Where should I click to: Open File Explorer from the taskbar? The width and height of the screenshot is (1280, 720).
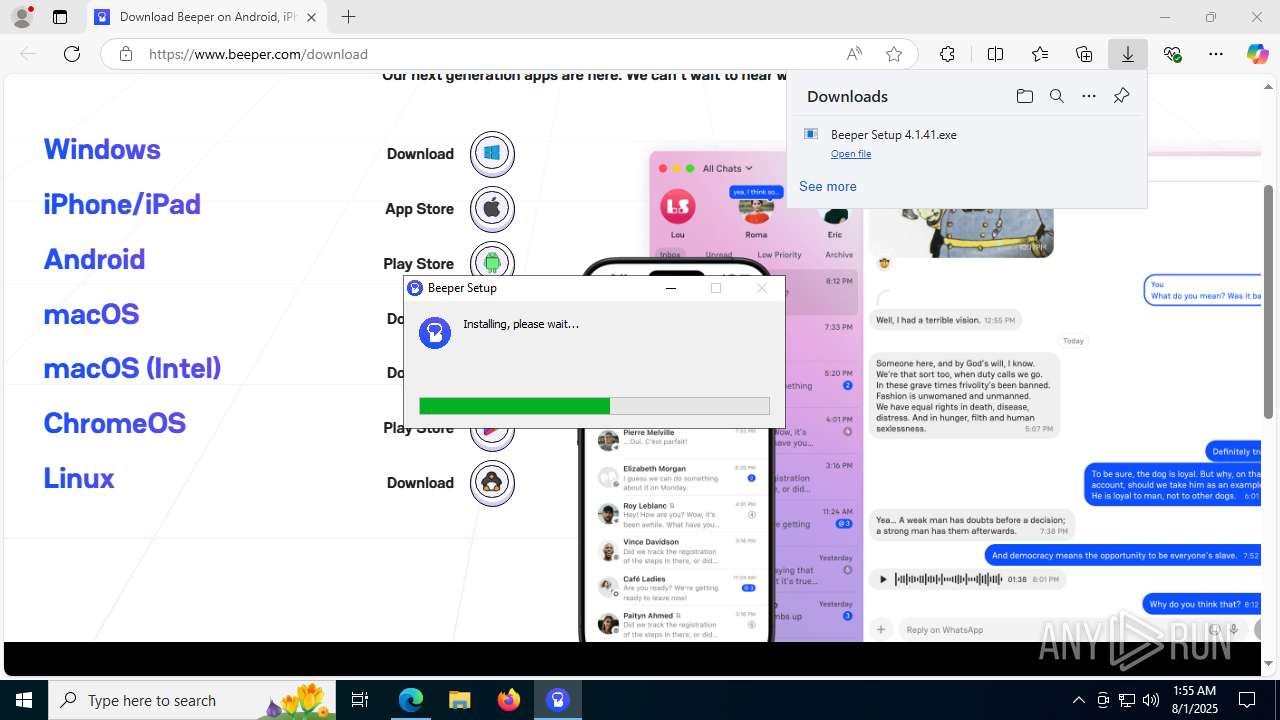[459, 700]
